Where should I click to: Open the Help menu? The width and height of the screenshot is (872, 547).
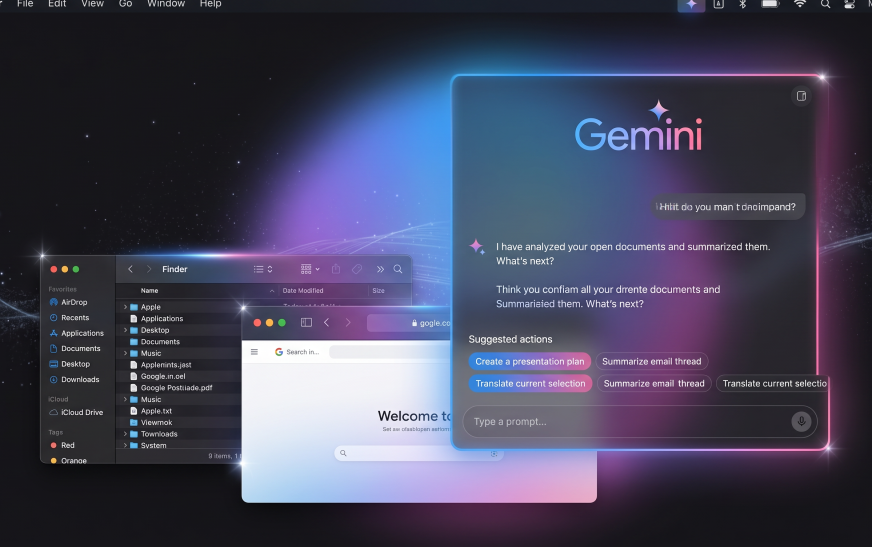click(210, 4)
